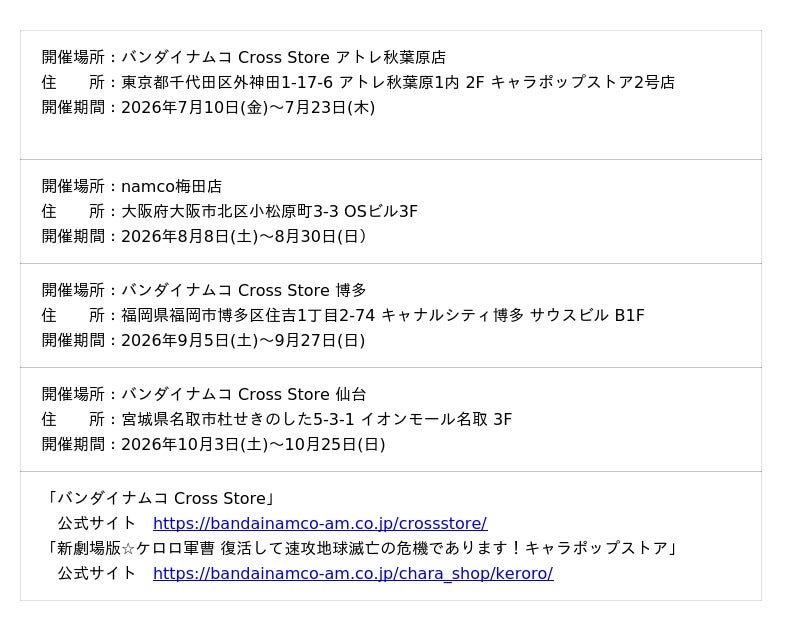Click the 開催期間 label in Sendai row

coord(73,444)
